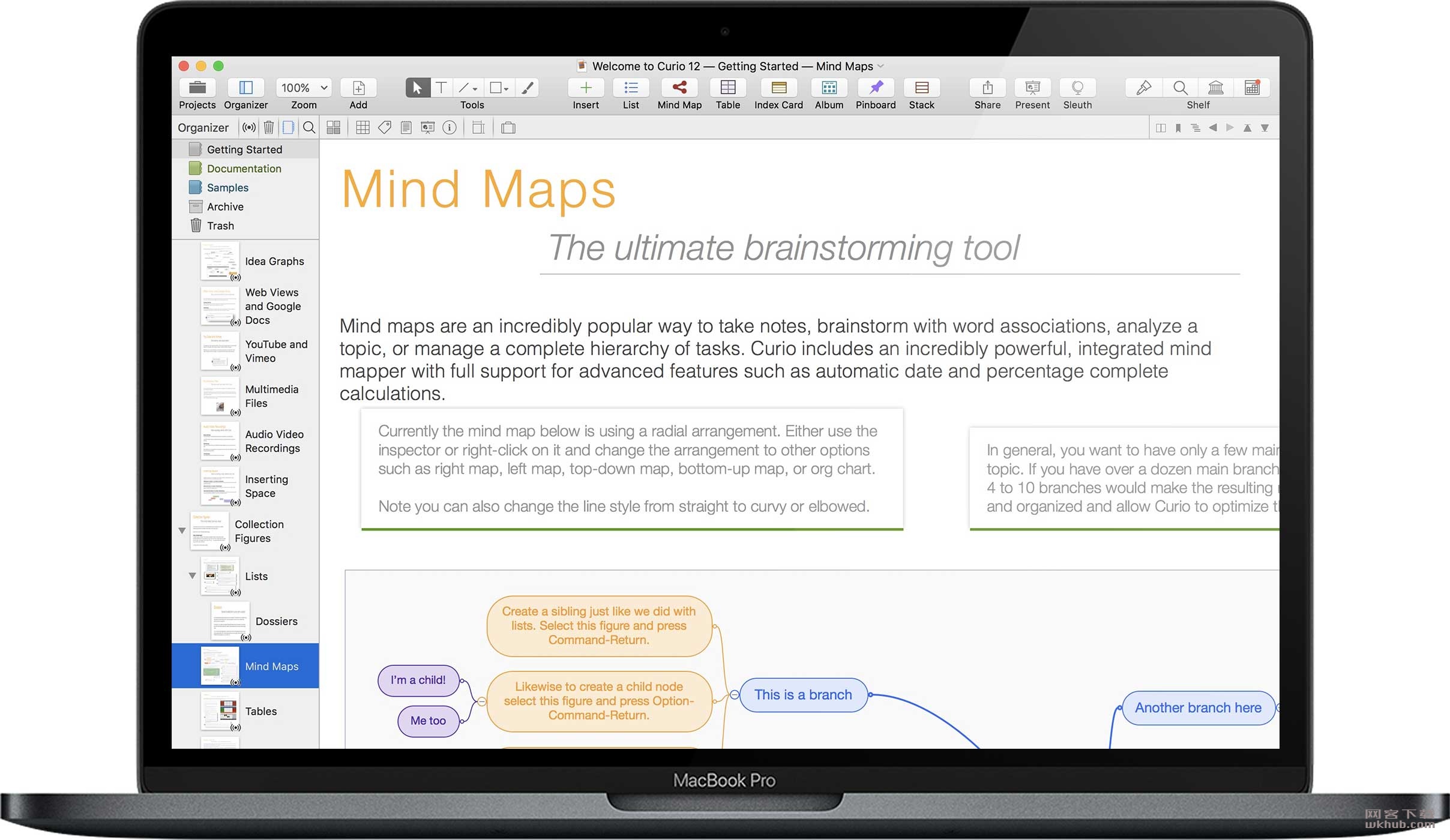The image size is (1450, 840).
Task: Select the 'I'm a child!' node
Action: [418, 680]
